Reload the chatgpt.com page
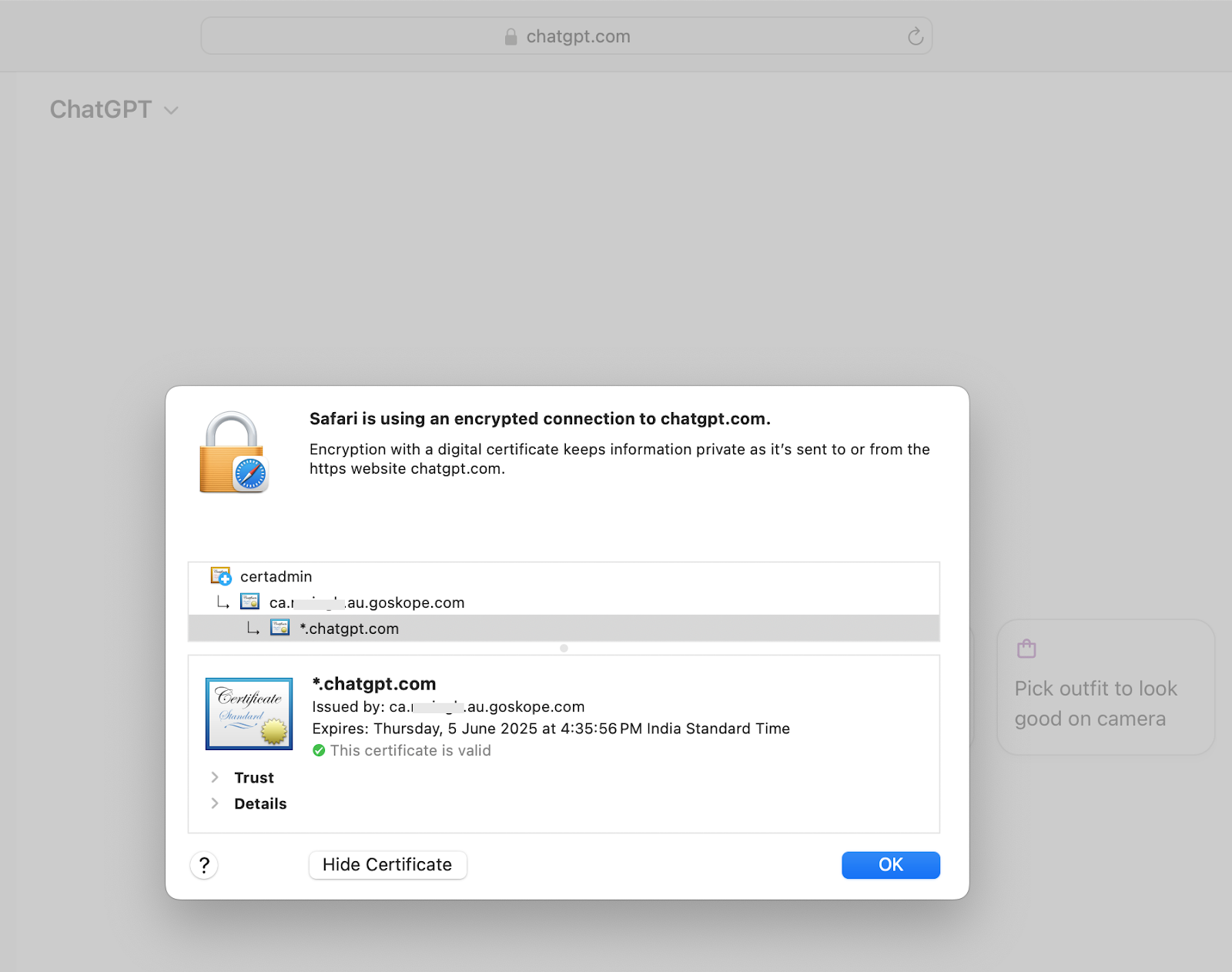1232x972 pixels. point(915,36)
